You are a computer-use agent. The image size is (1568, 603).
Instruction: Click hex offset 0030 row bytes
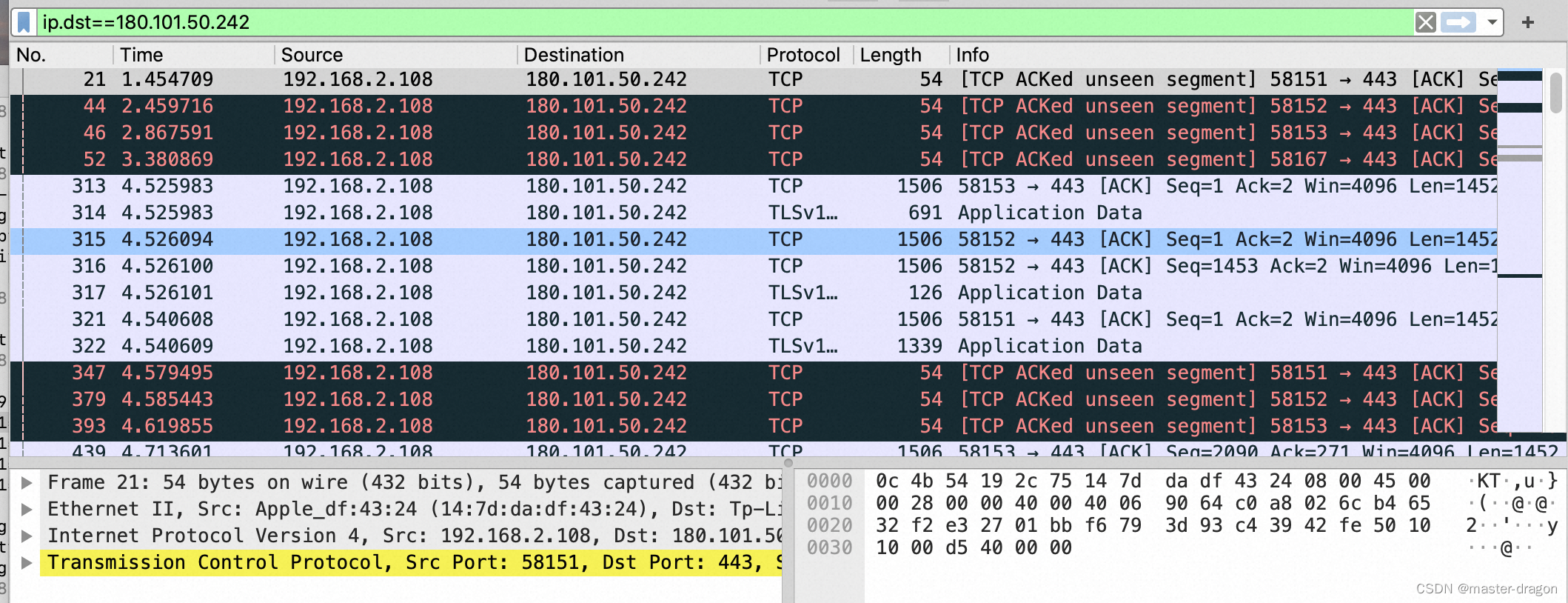click(x=974, y=548)
